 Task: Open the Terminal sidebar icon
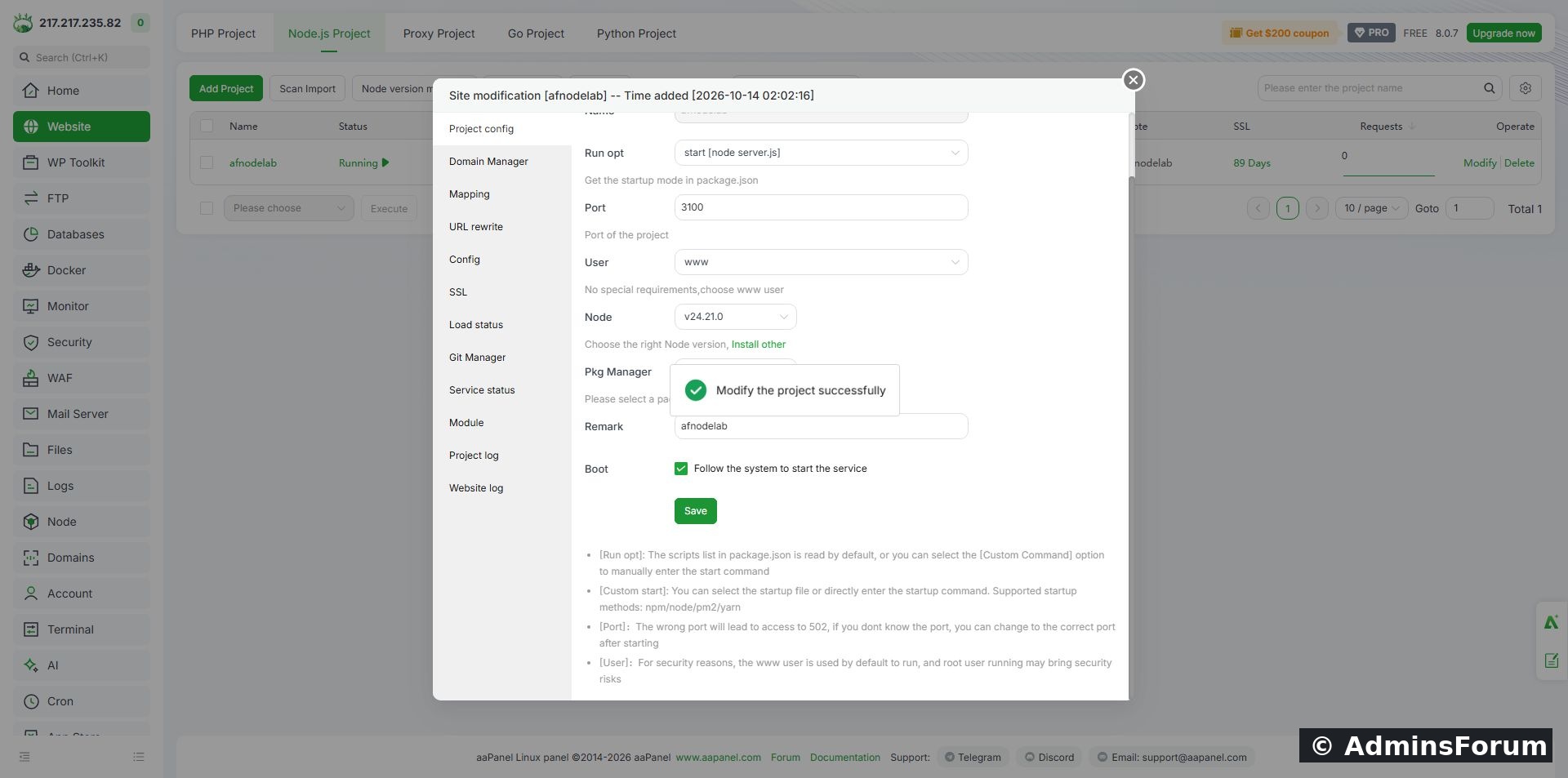point(31,629)
